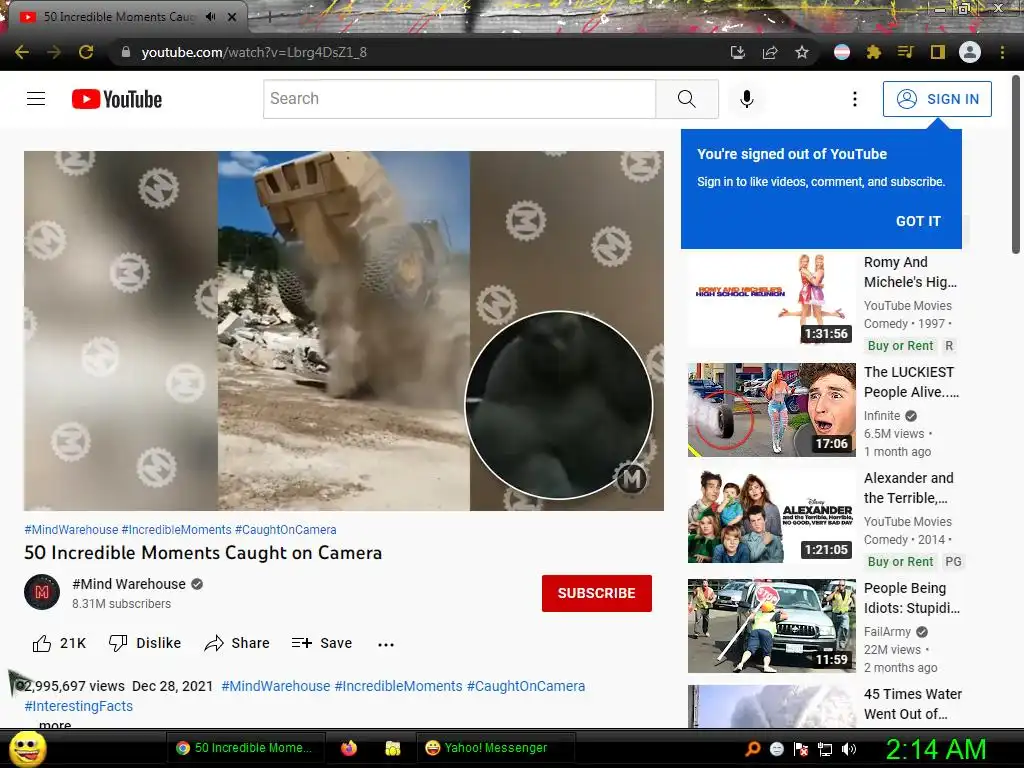Toggle the browser side panel icon

pyautogui.click(x=938, y=52)
